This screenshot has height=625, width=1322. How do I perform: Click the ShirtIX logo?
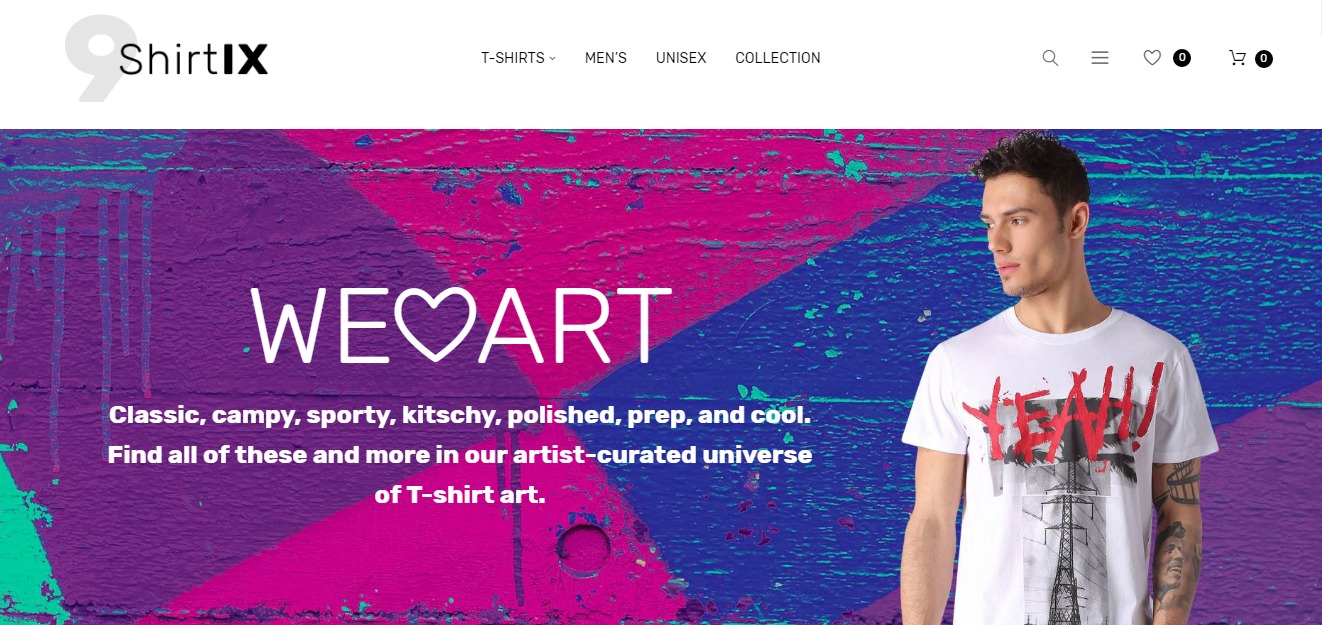coord(166,58)
